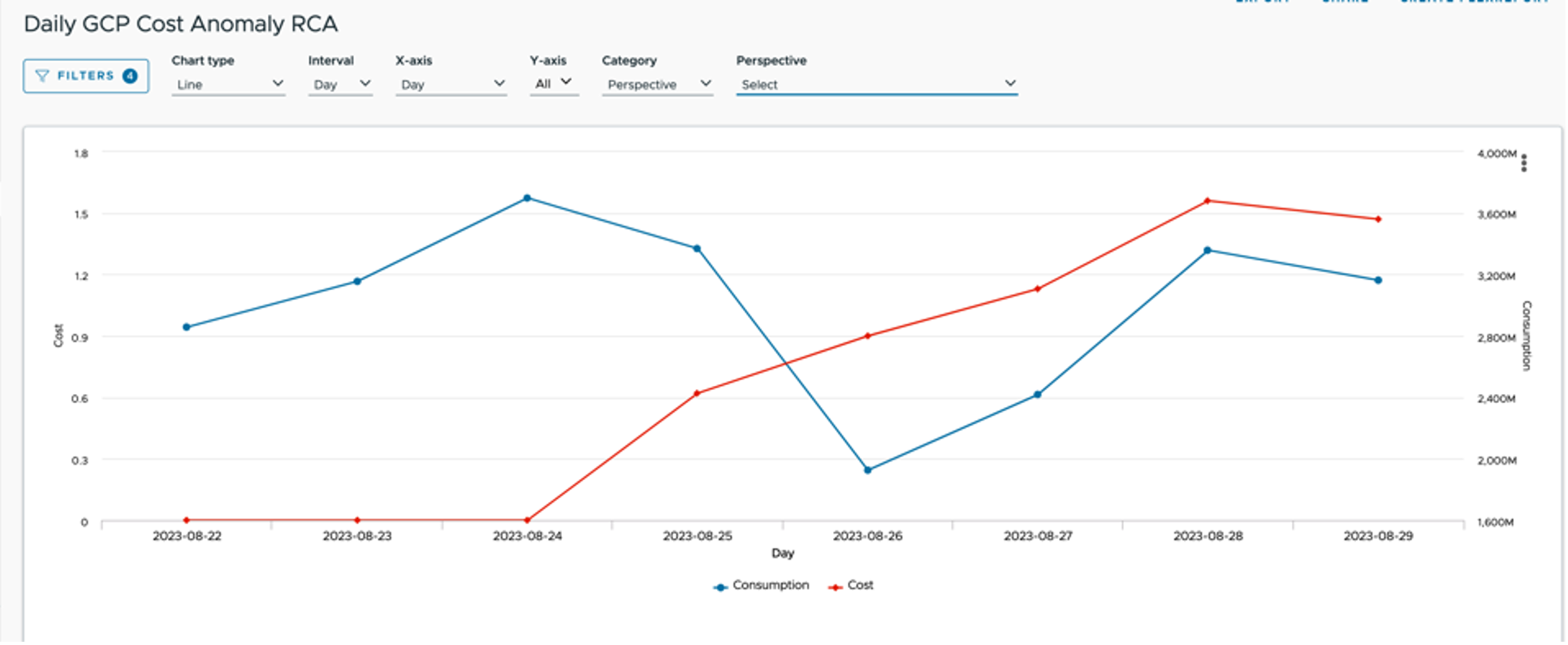Toggle the Cost series in the legend
The image size is (1568, 645).
[x=850, y=585]
